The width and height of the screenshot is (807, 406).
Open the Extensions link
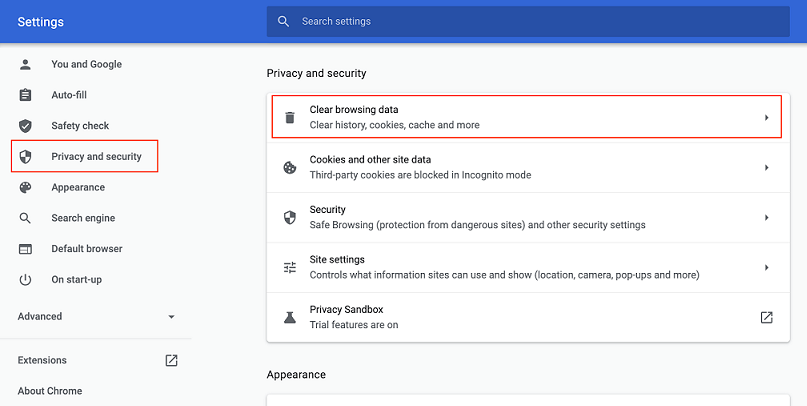coord(42,360)
